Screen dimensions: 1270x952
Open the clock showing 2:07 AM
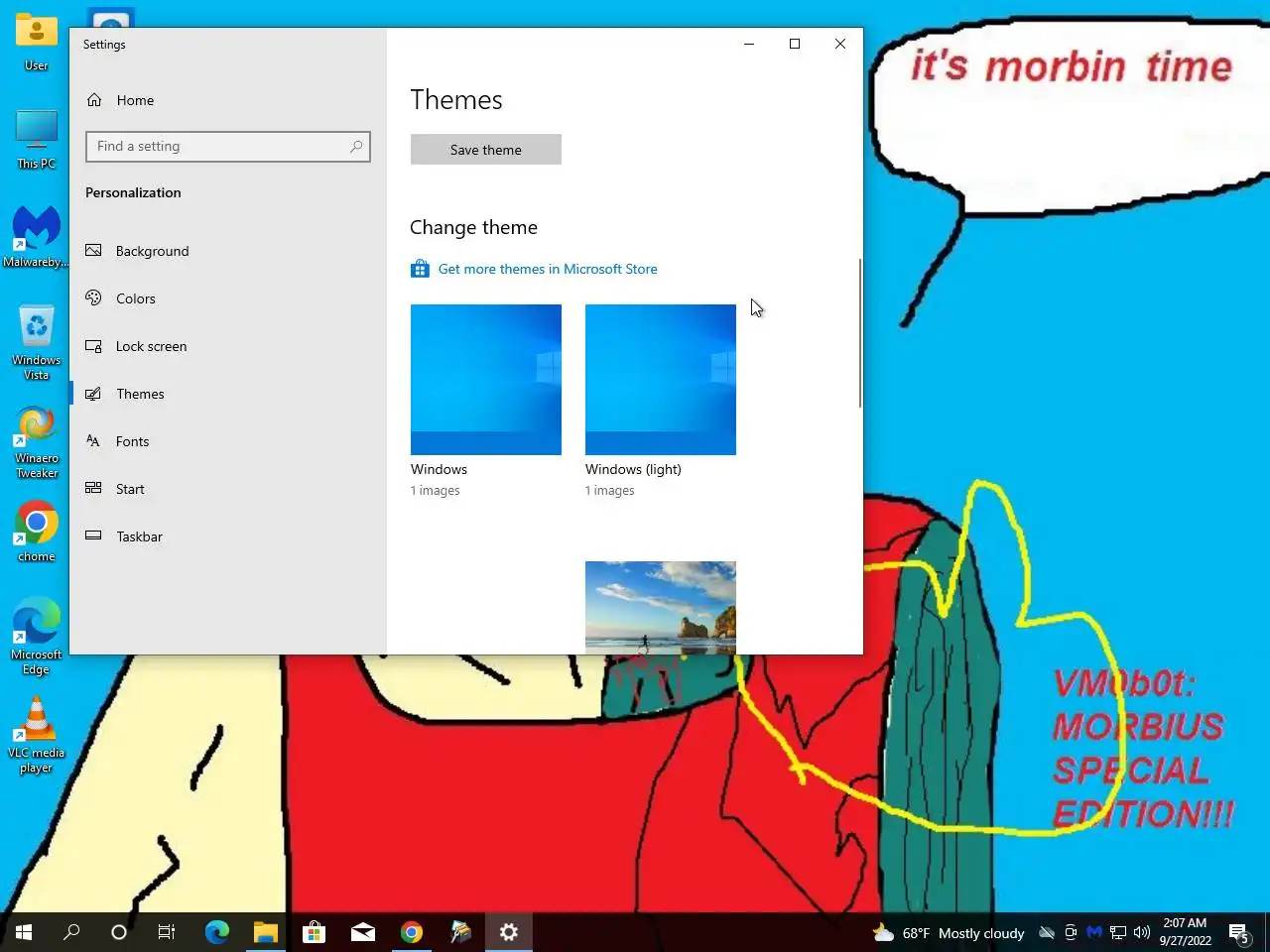1186,932
